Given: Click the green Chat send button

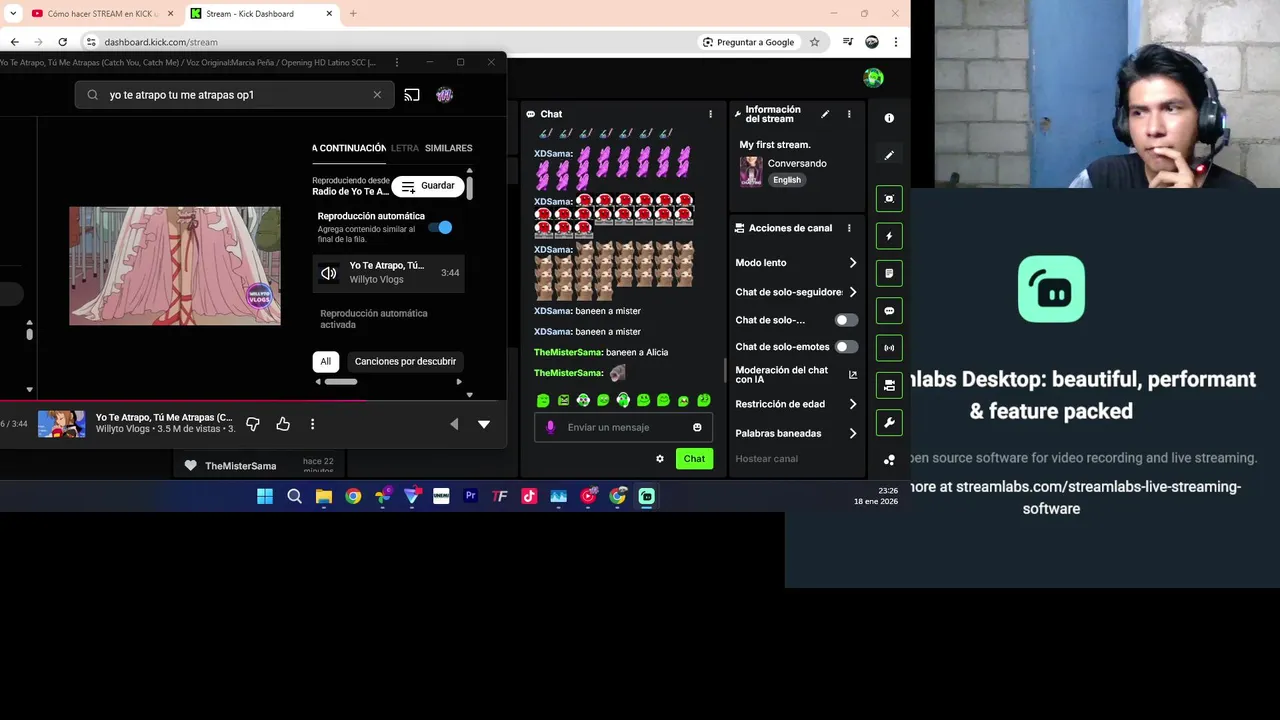Looking at the screenshot, I should (694, 459).
